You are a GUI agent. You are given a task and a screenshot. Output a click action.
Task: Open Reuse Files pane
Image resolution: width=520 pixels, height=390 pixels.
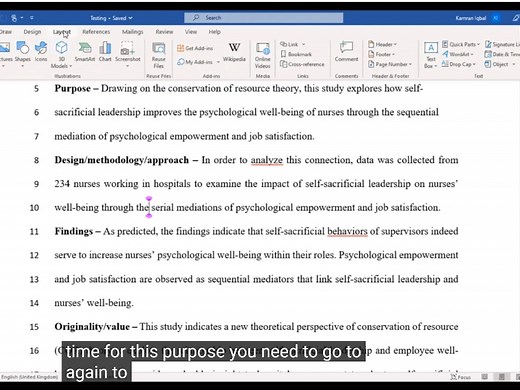tap(159, 55)
